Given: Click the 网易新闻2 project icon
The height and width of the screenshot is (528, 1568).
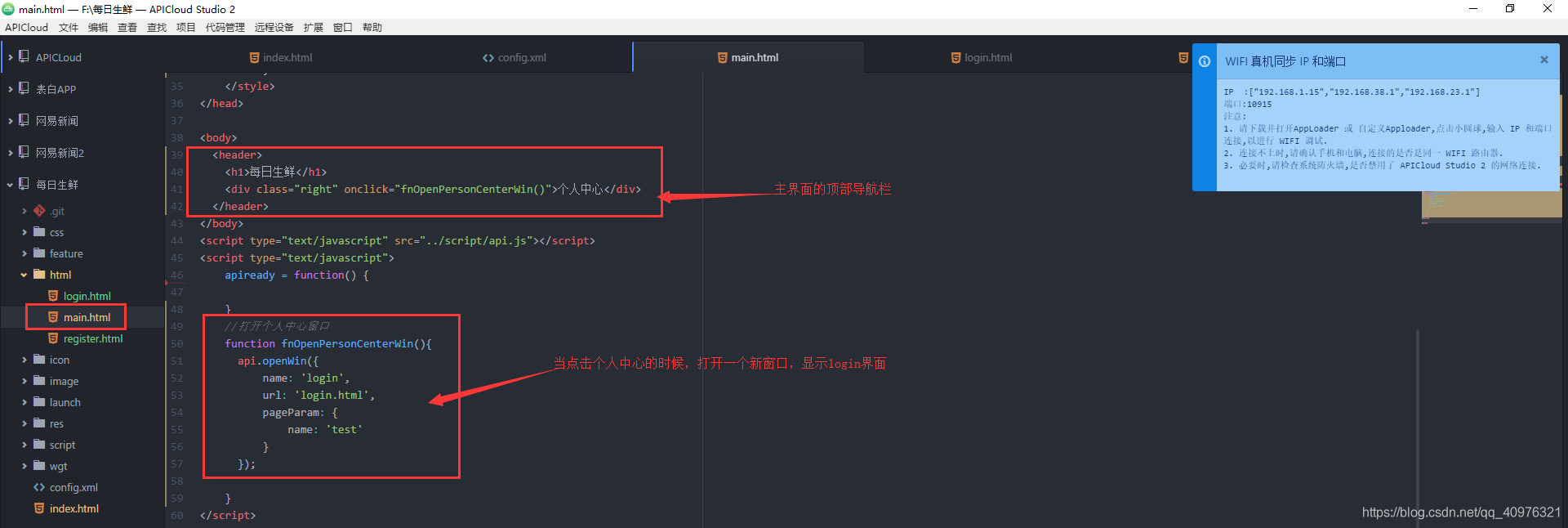Looking at the screenshot, I should click(24, 152).
